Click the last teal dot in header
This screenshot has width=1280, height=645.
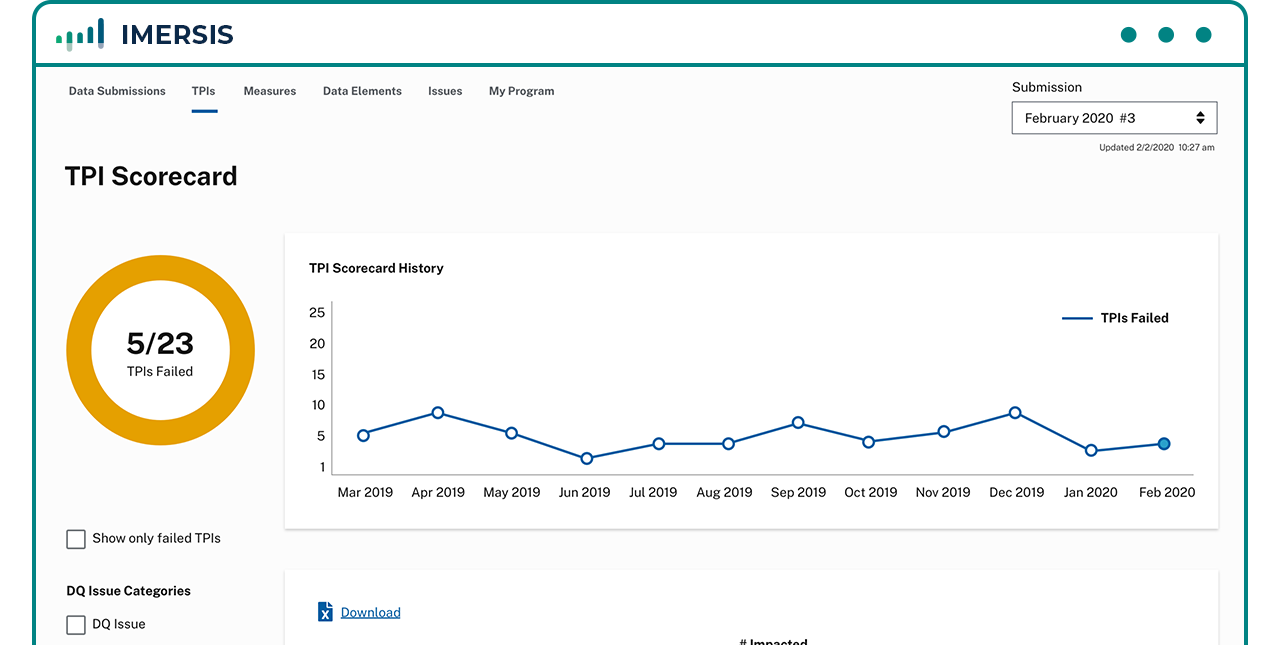click(x=1204, y=35)
